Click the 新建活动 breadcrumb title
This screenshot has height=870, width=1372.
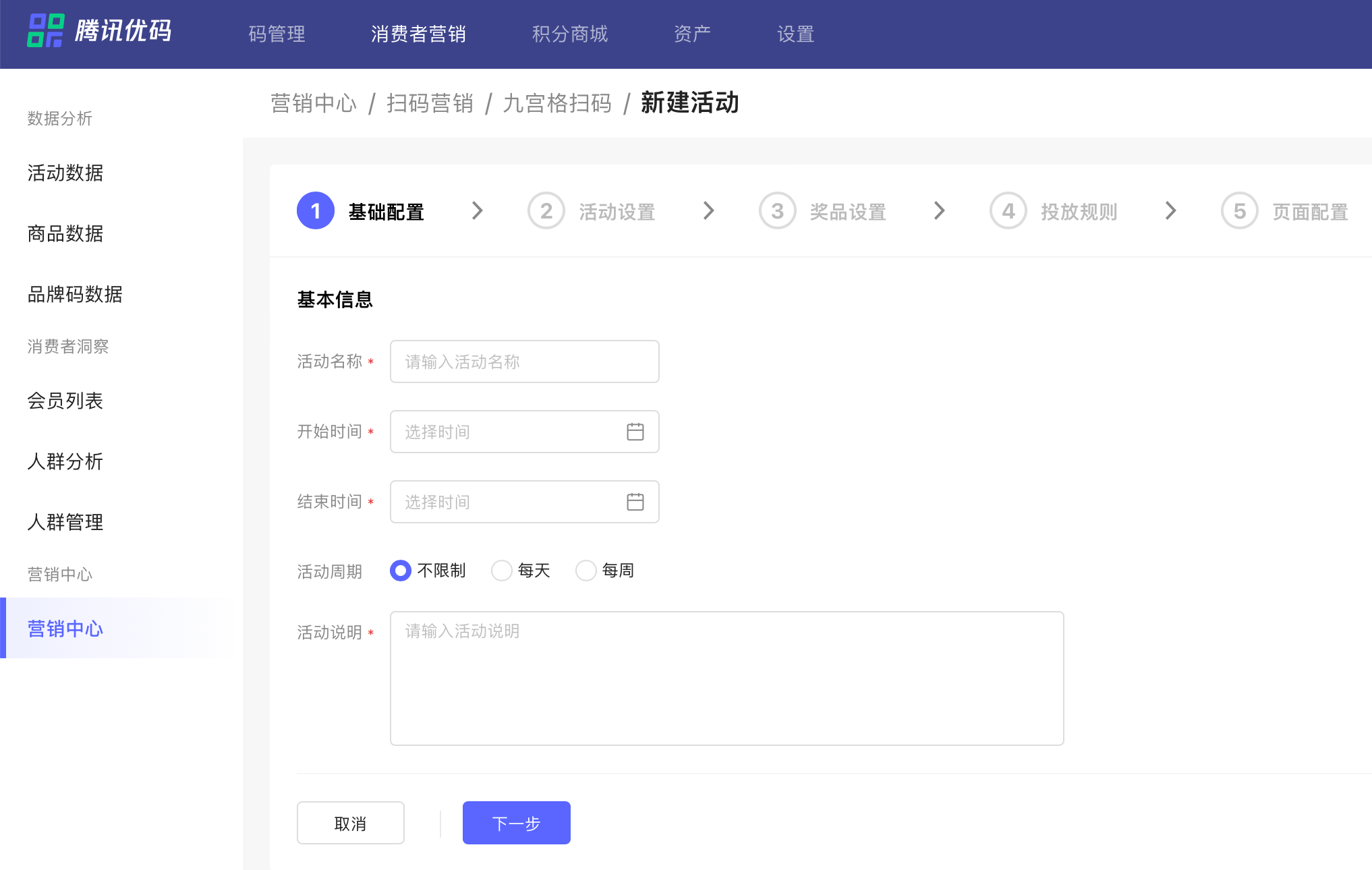[690, 103]
